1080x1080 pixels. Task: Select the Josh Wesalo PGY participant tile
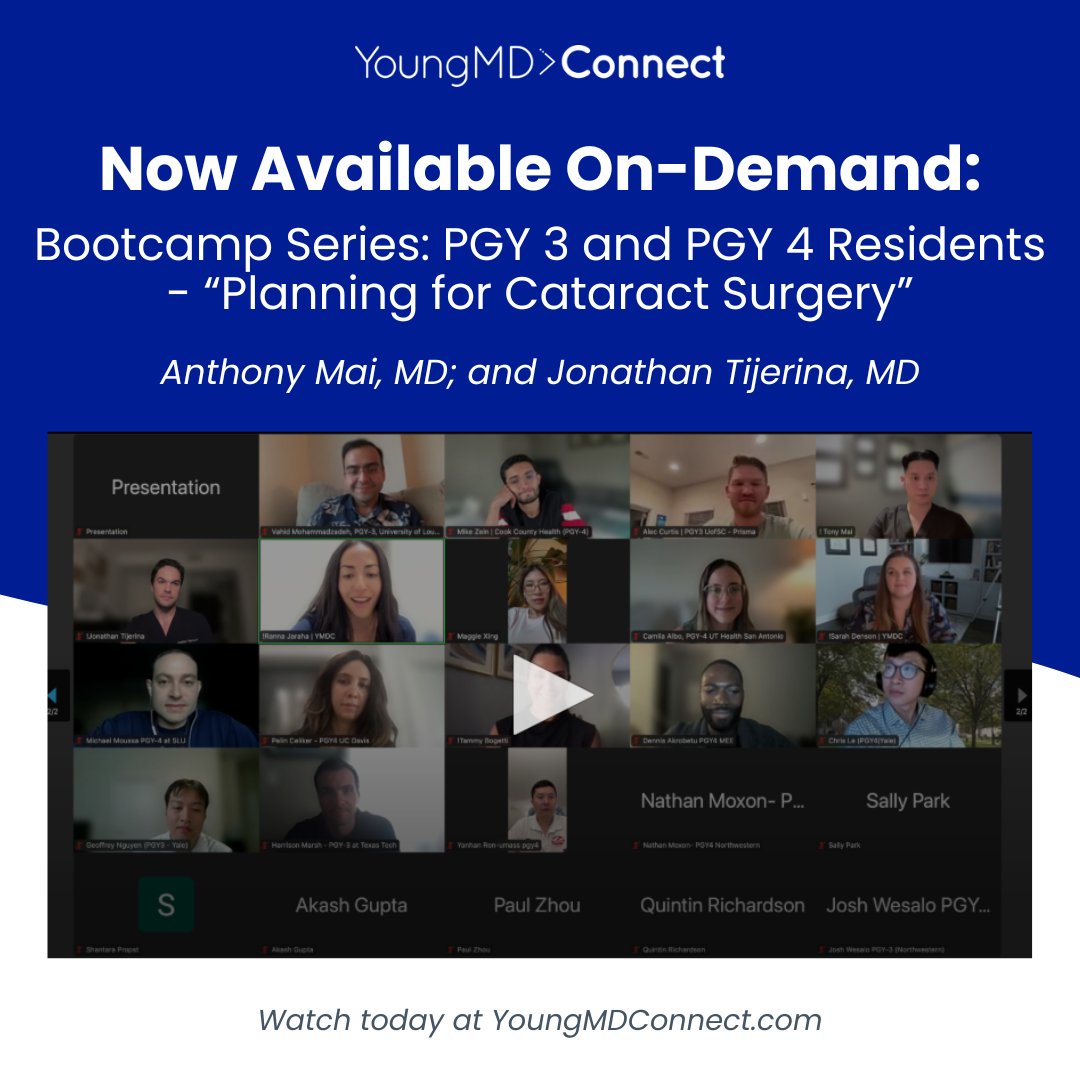coord(908,905)
